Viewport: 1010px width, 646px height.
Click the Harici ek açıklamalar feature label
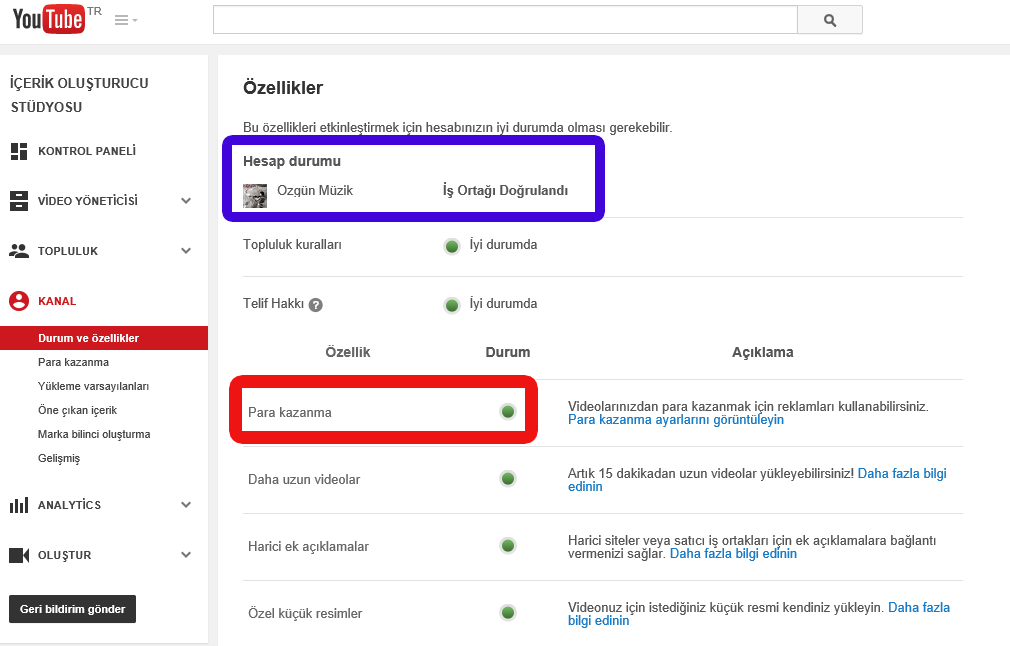(x=309, y=547)
